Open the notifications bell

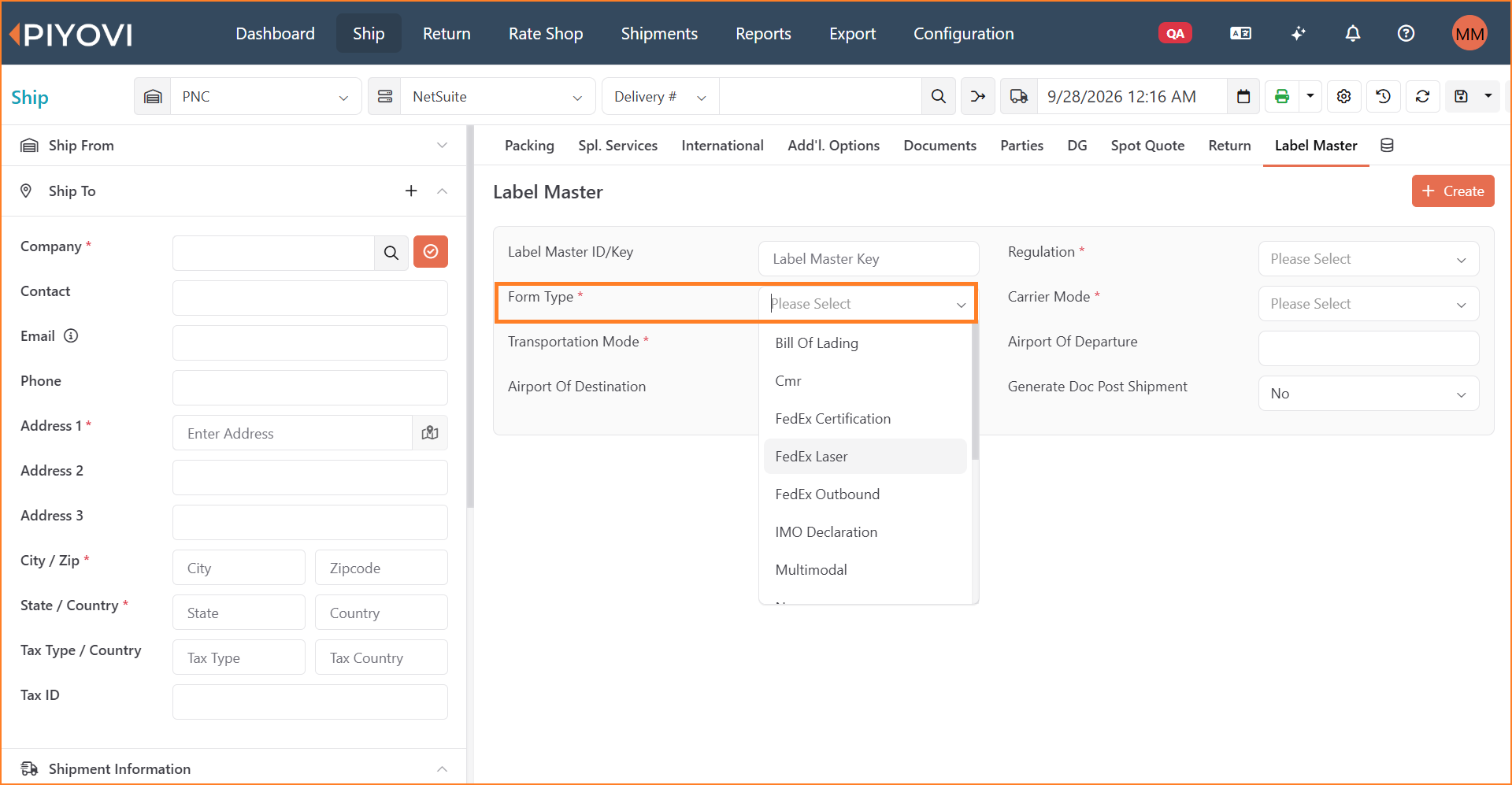click(1352, 33)
